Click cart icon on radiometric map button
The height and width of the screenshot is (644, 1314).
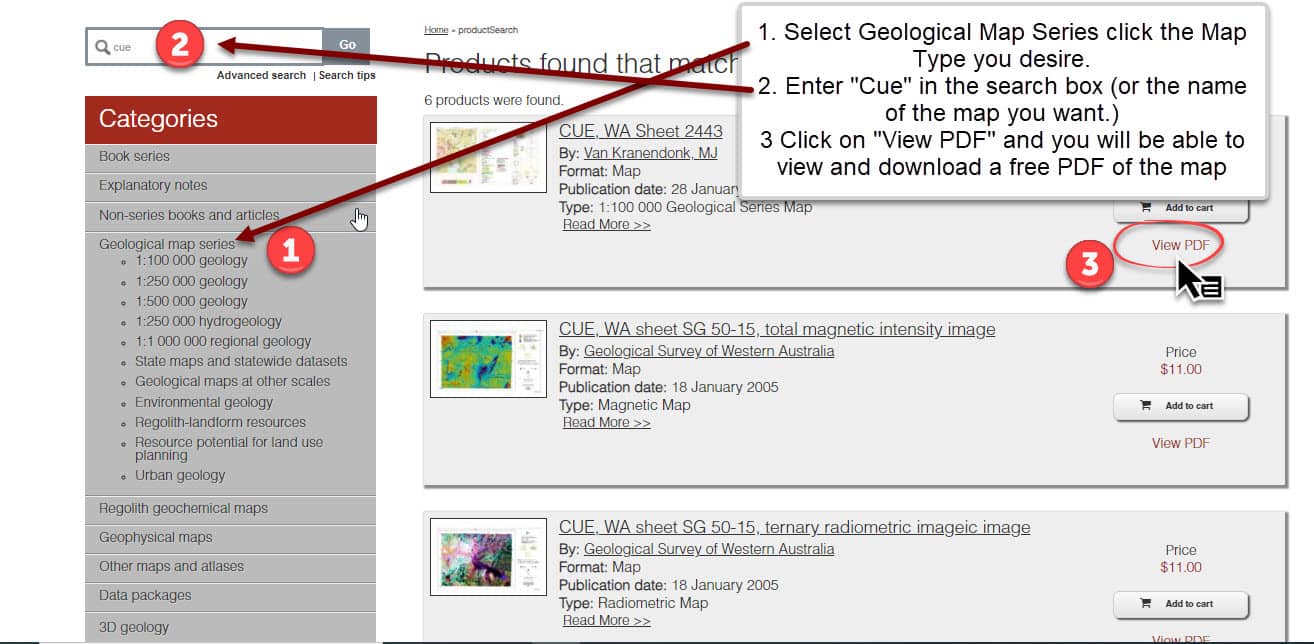(1145, 604)
